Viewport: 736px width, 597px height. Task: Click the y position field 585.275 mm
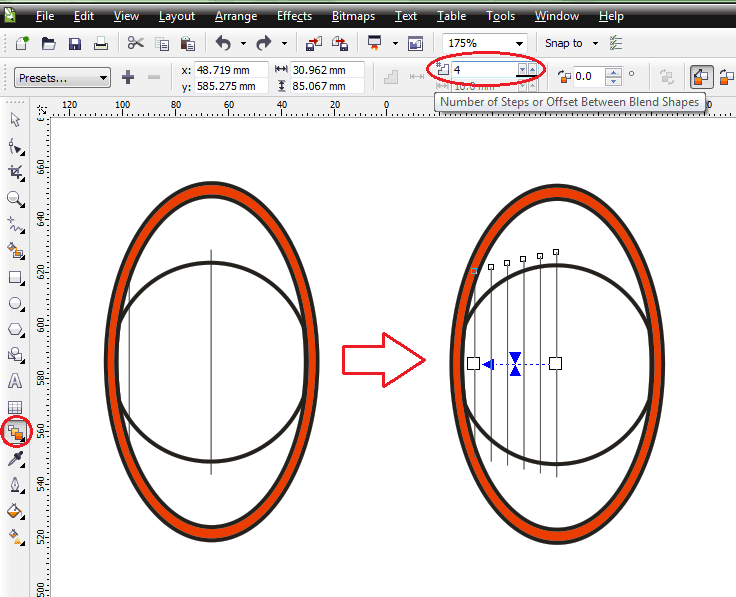click(x=231, y=86)
